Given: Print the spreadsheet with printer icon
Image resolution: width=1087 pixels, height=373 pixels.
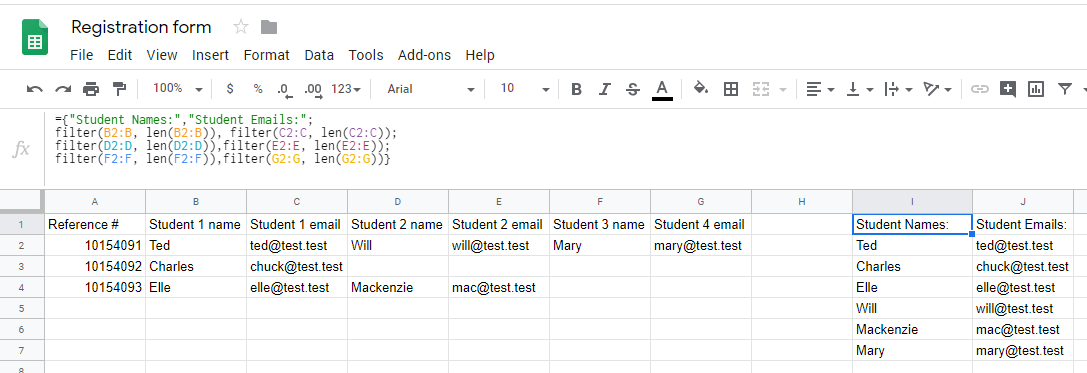Looking at the screenshot, I should [x=91, y=89].
